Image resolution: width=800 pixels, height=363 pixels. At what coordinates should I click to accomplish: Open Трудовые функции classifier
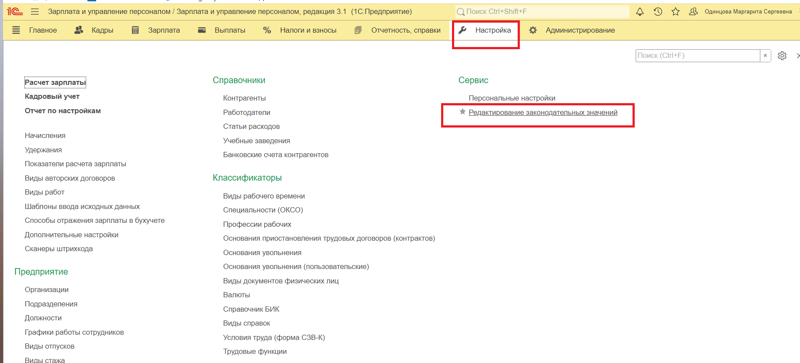pos(255,352)
